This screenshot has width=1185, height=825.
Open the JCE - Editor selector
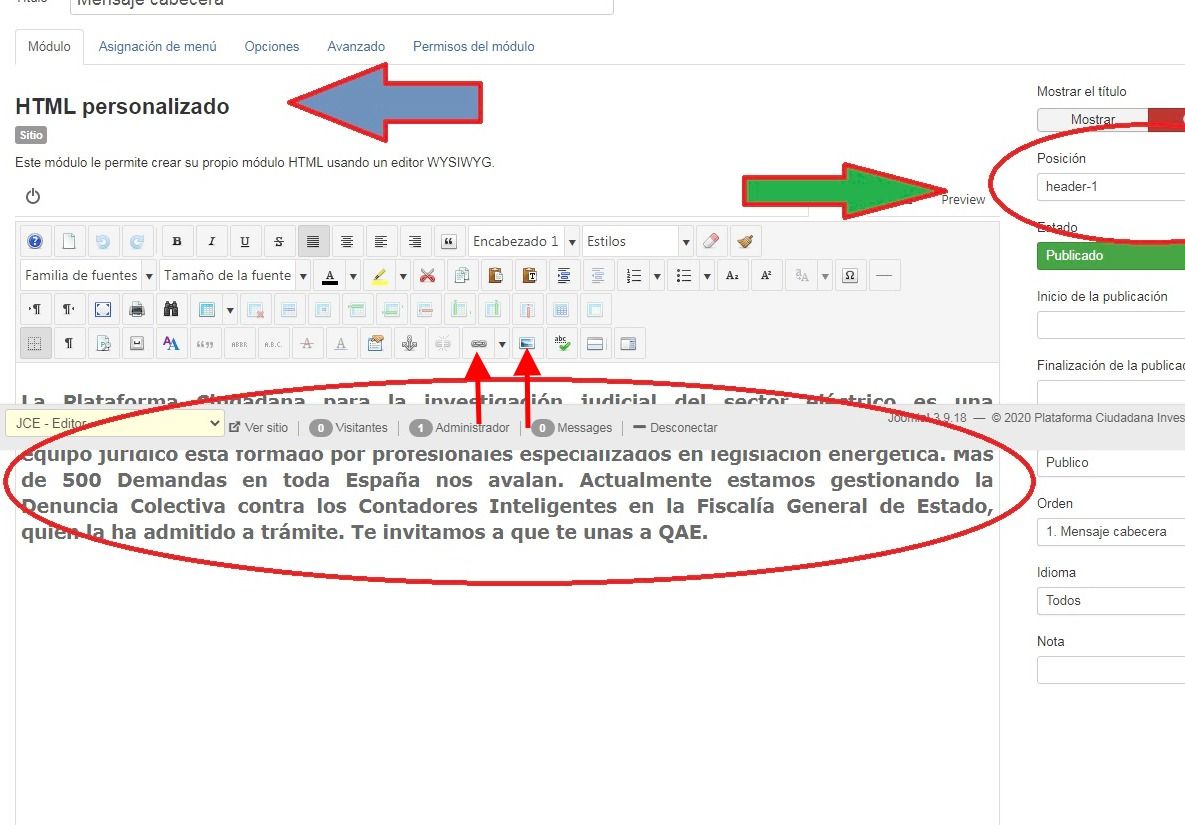coord(115,423)
